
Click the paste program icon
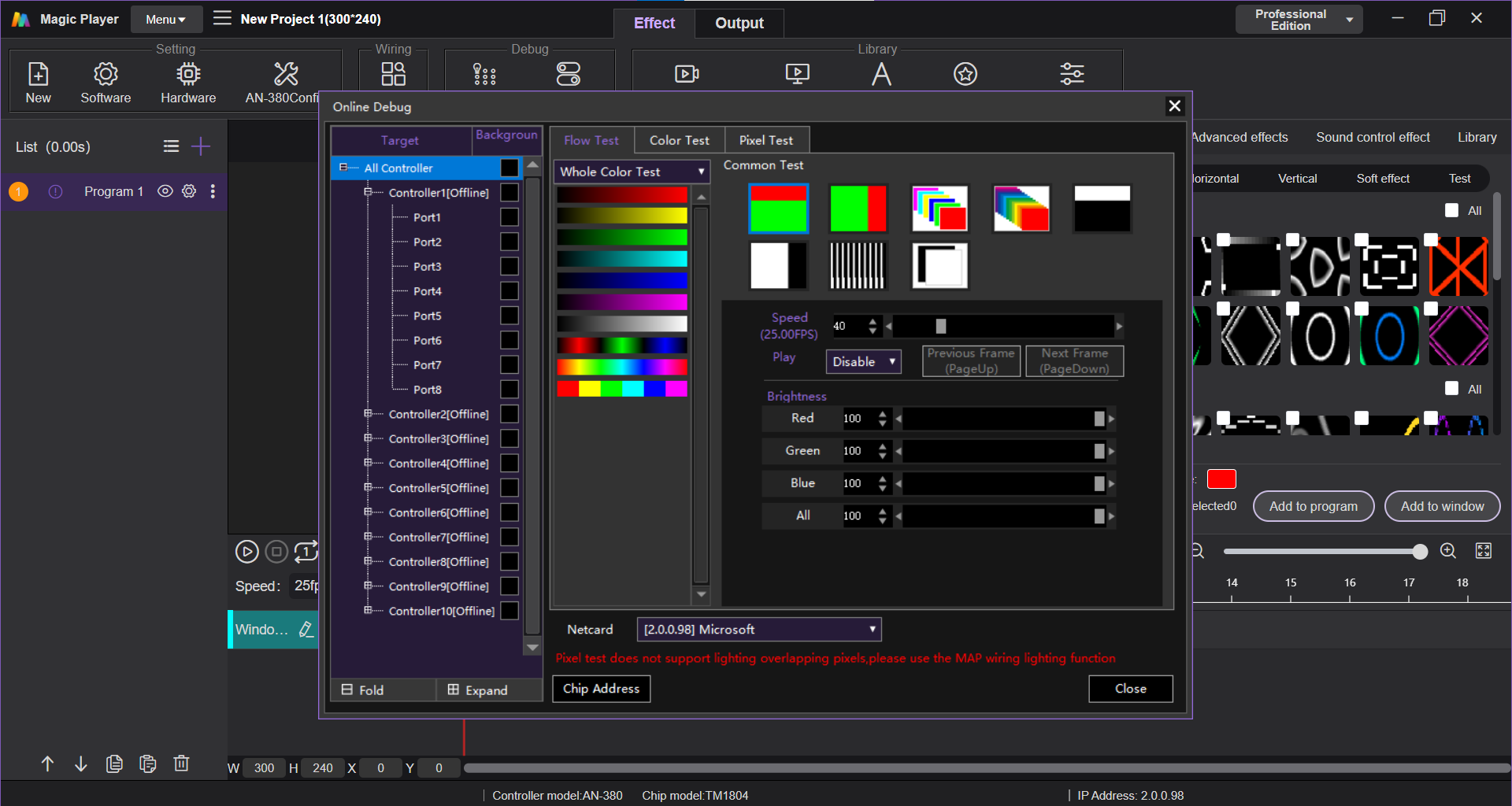[x=147, y=763]
